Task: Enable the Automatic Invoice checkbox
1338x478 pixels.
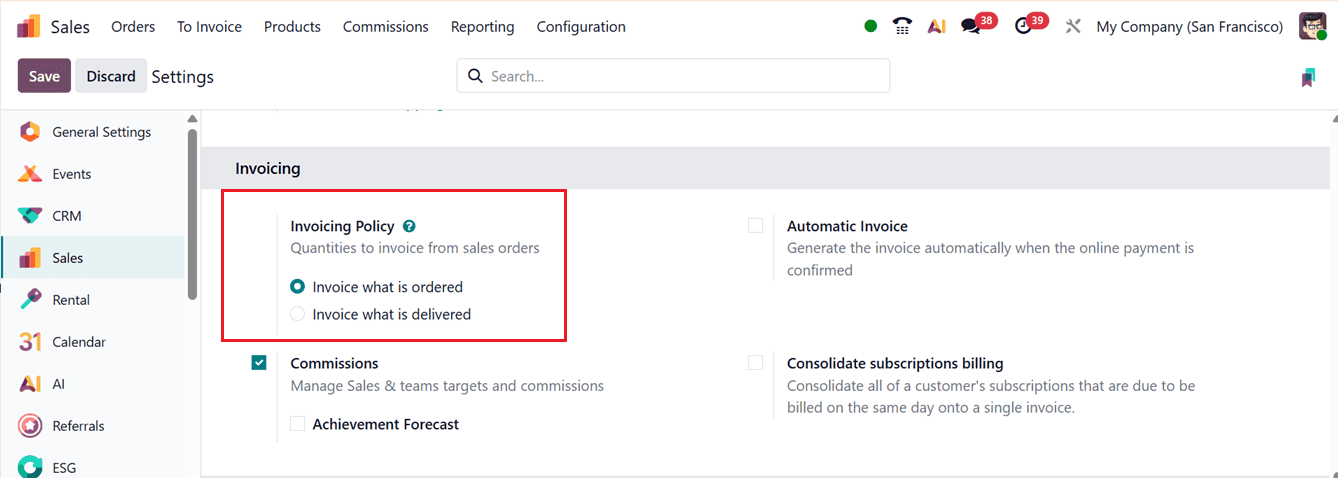Action: tap(755, 226)
